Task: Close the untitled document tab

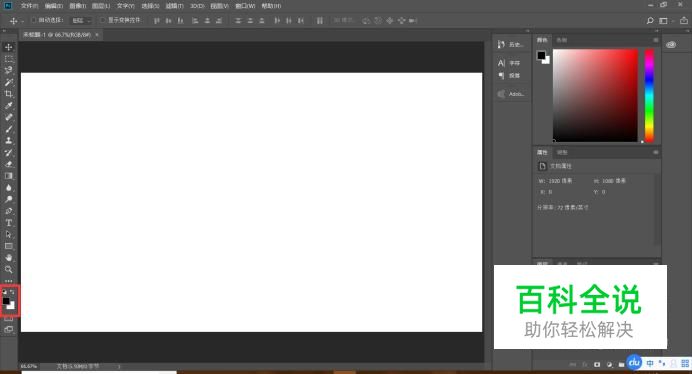Action: click(x=97, y=34)
